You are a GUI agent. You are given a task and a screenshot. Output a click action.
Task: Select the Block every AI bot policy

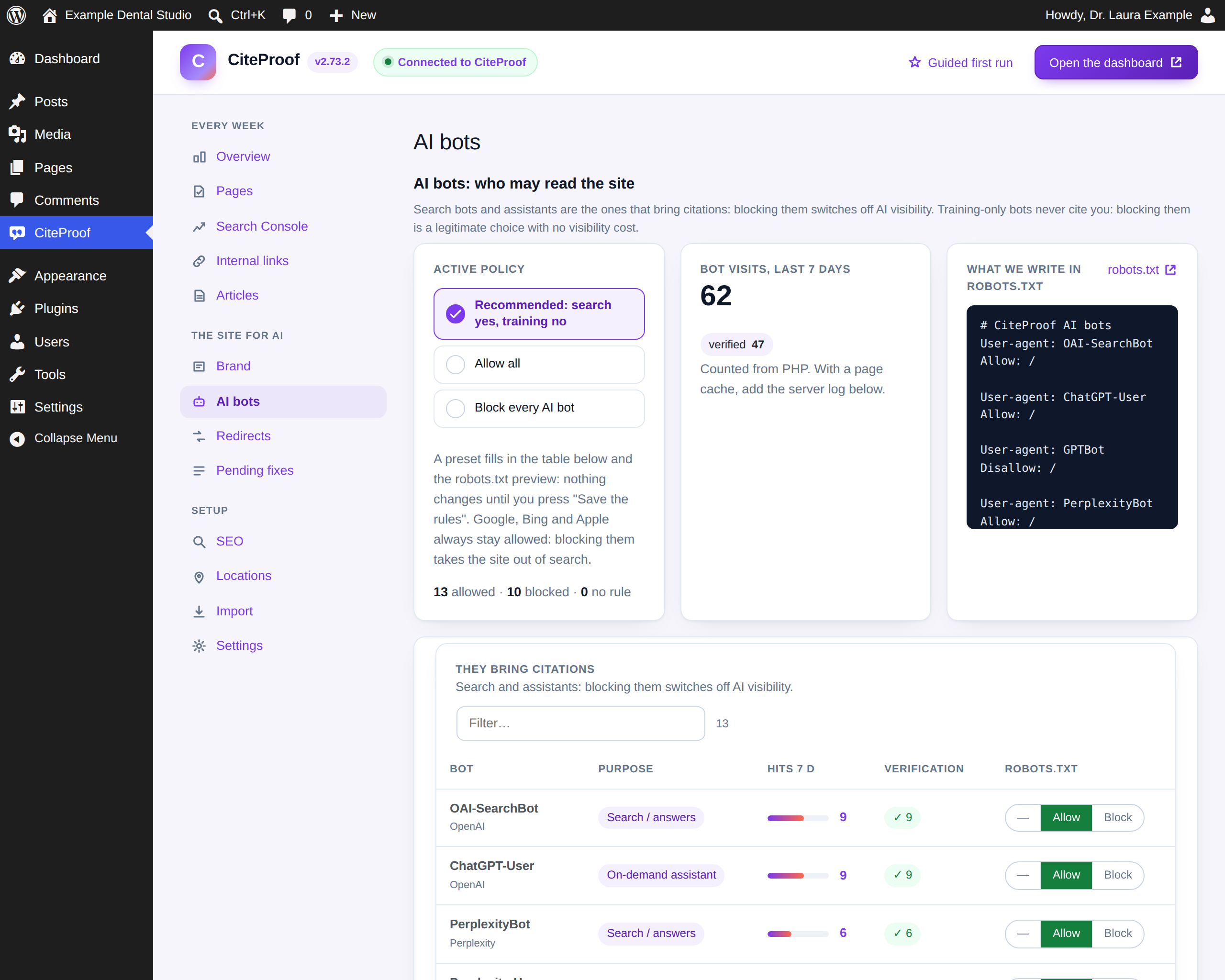point(539,408)
